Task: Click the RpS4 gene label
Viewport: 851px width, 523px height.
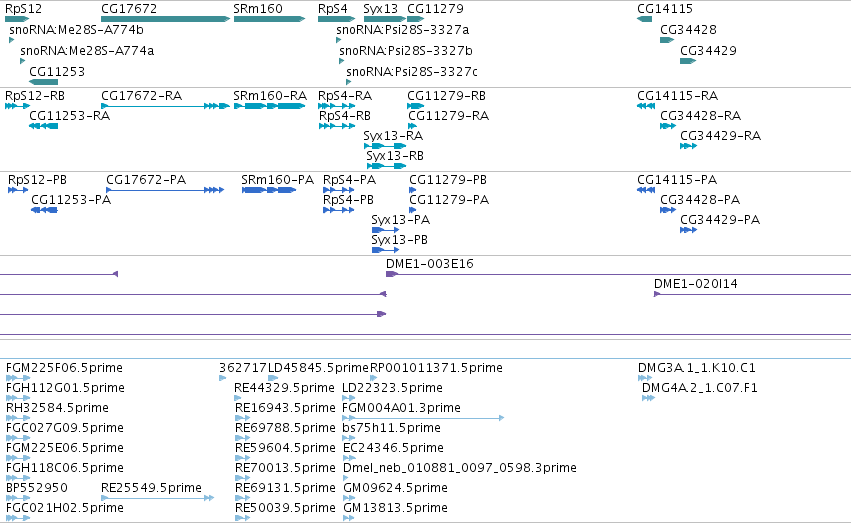Action: coord(333,9)
